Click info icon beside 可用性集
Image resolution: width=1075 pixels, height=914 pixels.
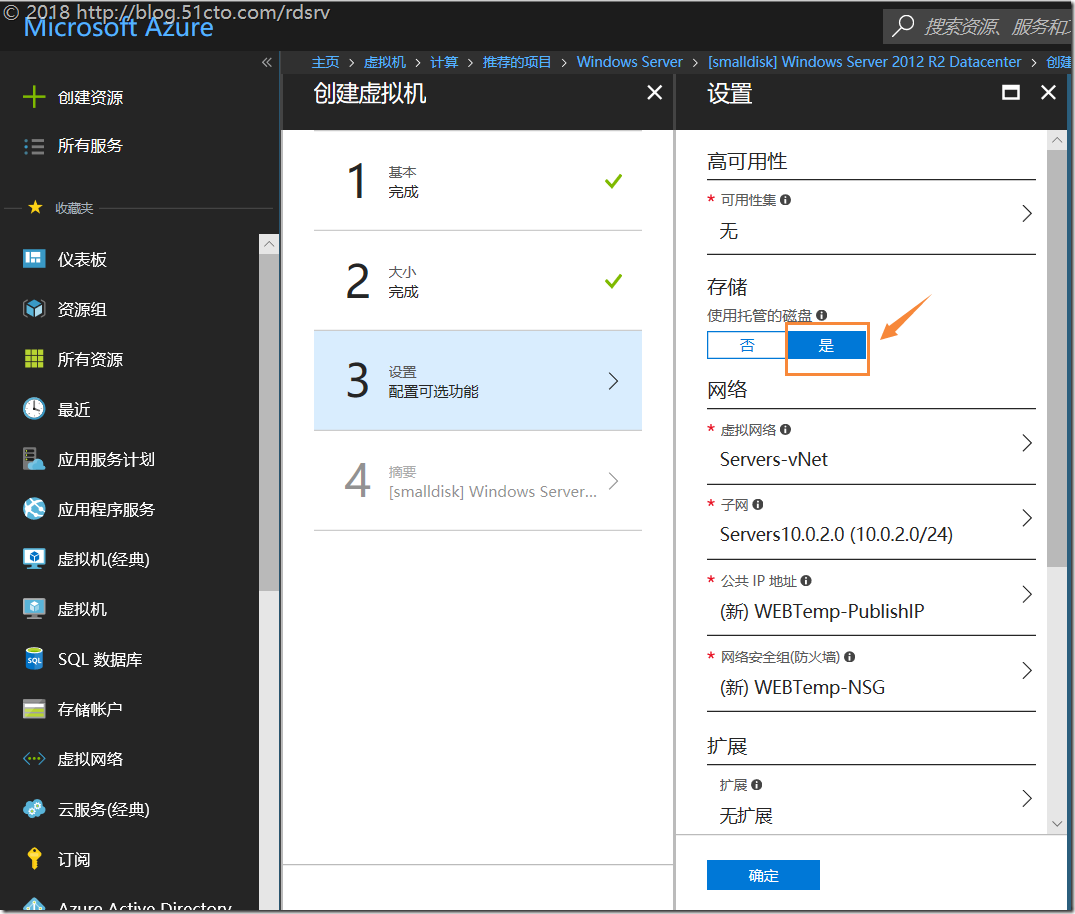(786, 200)
